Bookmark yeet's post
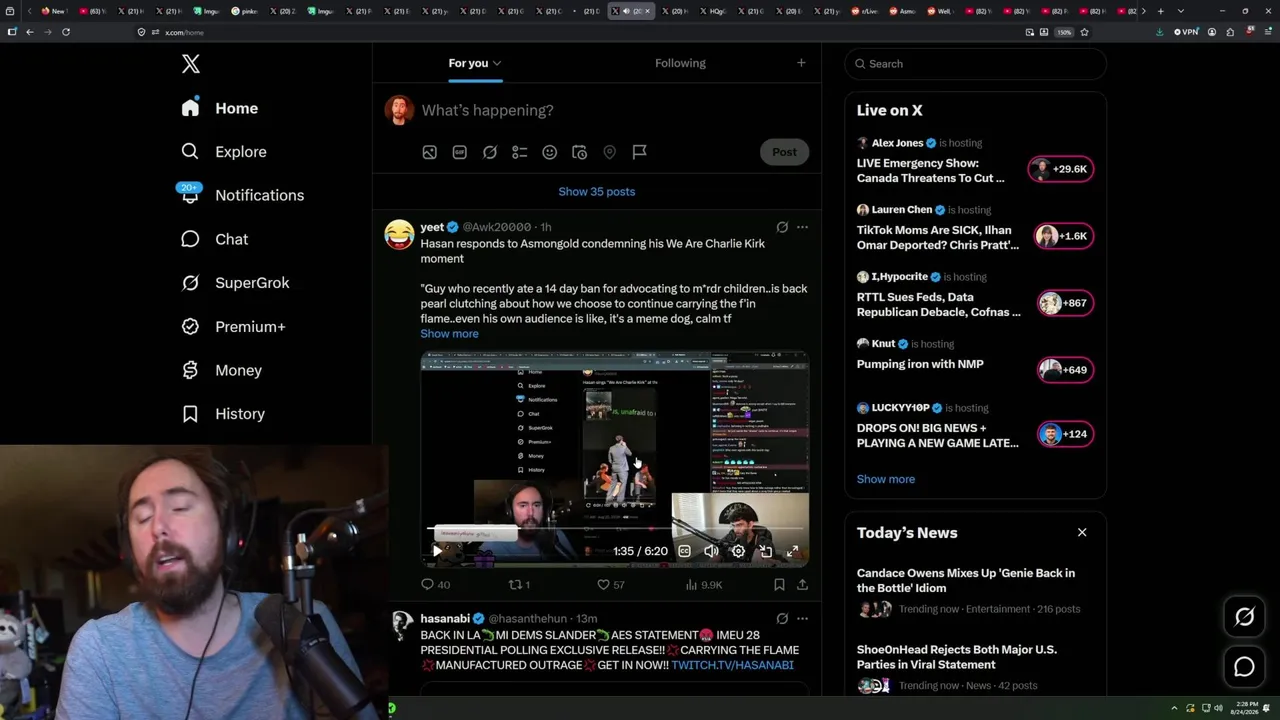The image size is (1280, 720). [x=779, y=585]
